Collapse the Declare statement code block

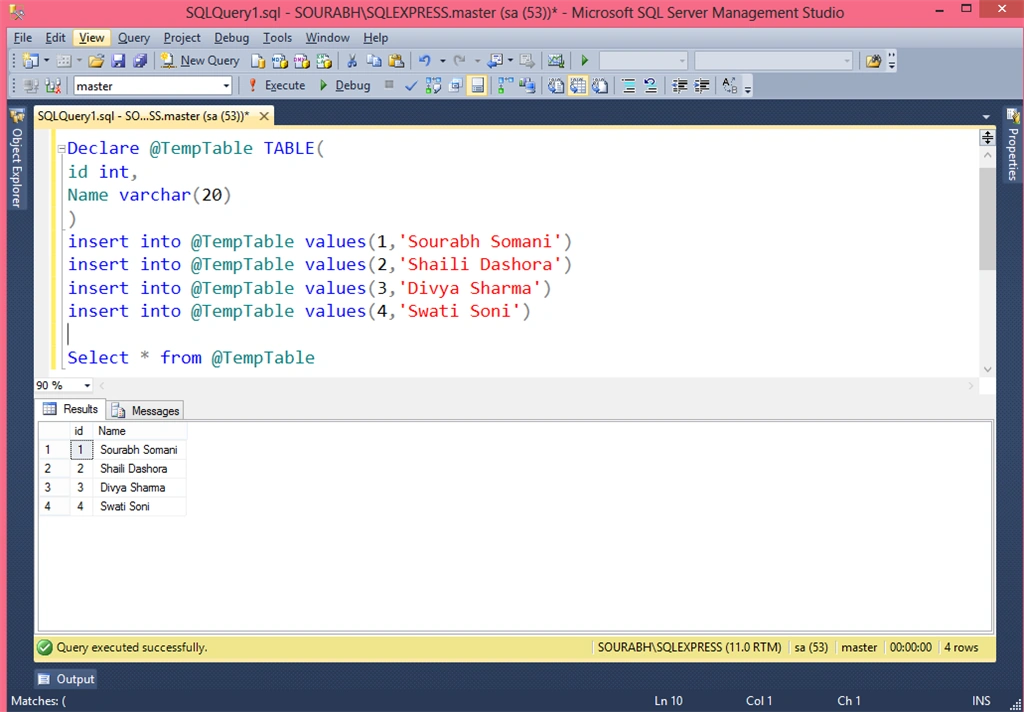tap(61, 148)
